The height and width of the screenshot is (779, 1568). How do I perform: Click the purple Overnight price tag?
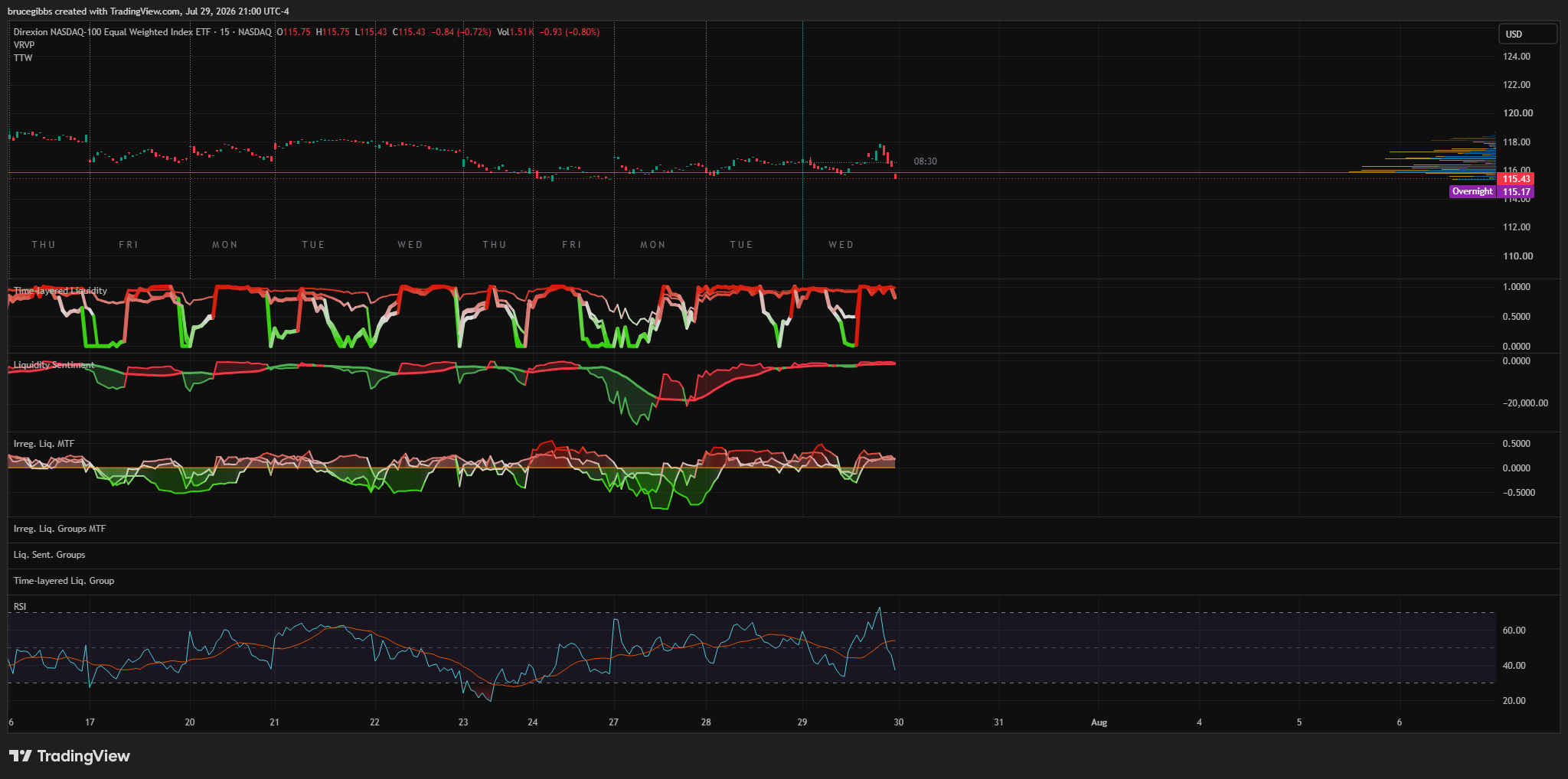click(1472, 191)
